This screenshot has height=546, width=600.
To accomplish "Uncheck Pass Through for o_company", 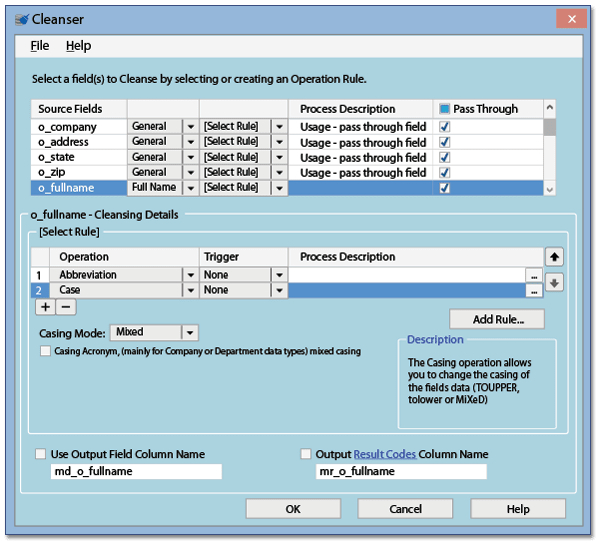I will point(444,127).
